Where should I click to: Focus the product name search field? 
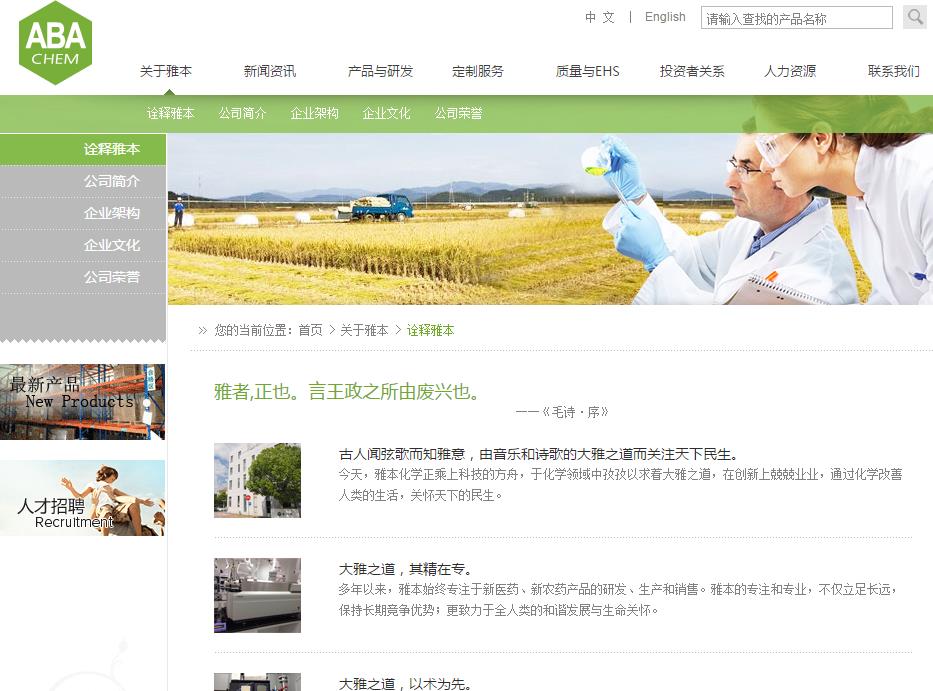797,18
